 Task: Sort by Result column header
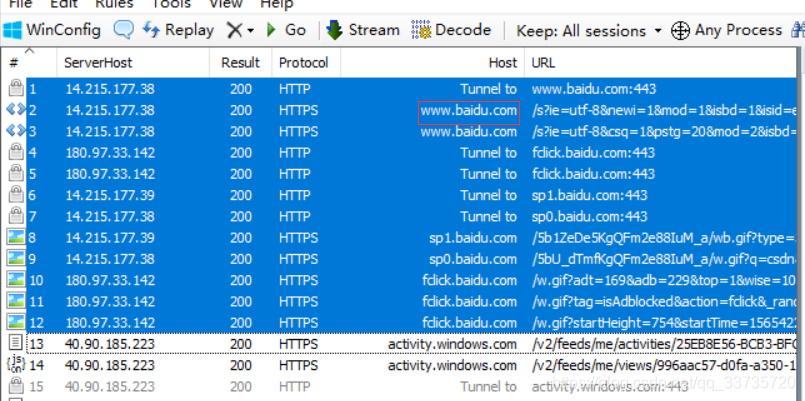point(240,63)
